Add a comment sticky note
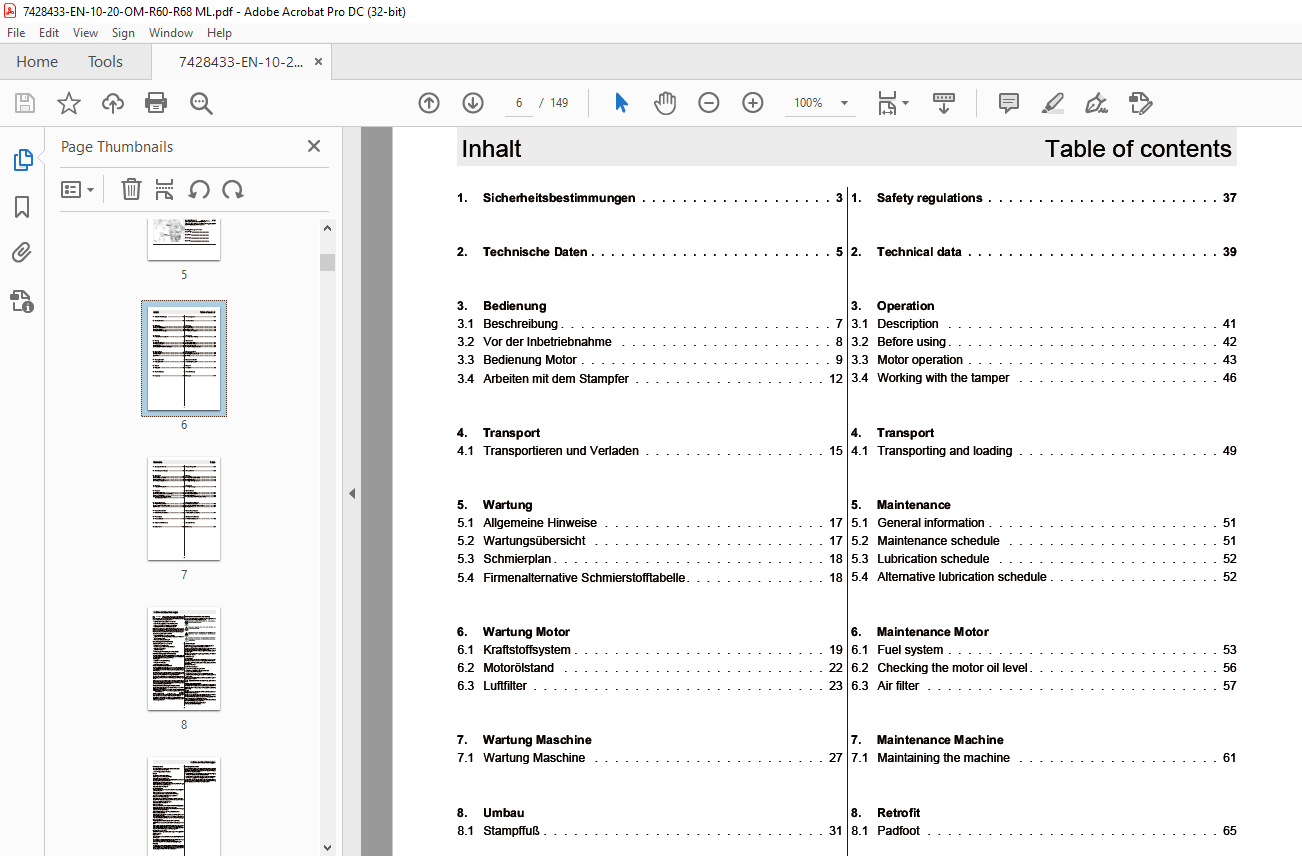The image size is (1302, 856). tap(1009, 103)
